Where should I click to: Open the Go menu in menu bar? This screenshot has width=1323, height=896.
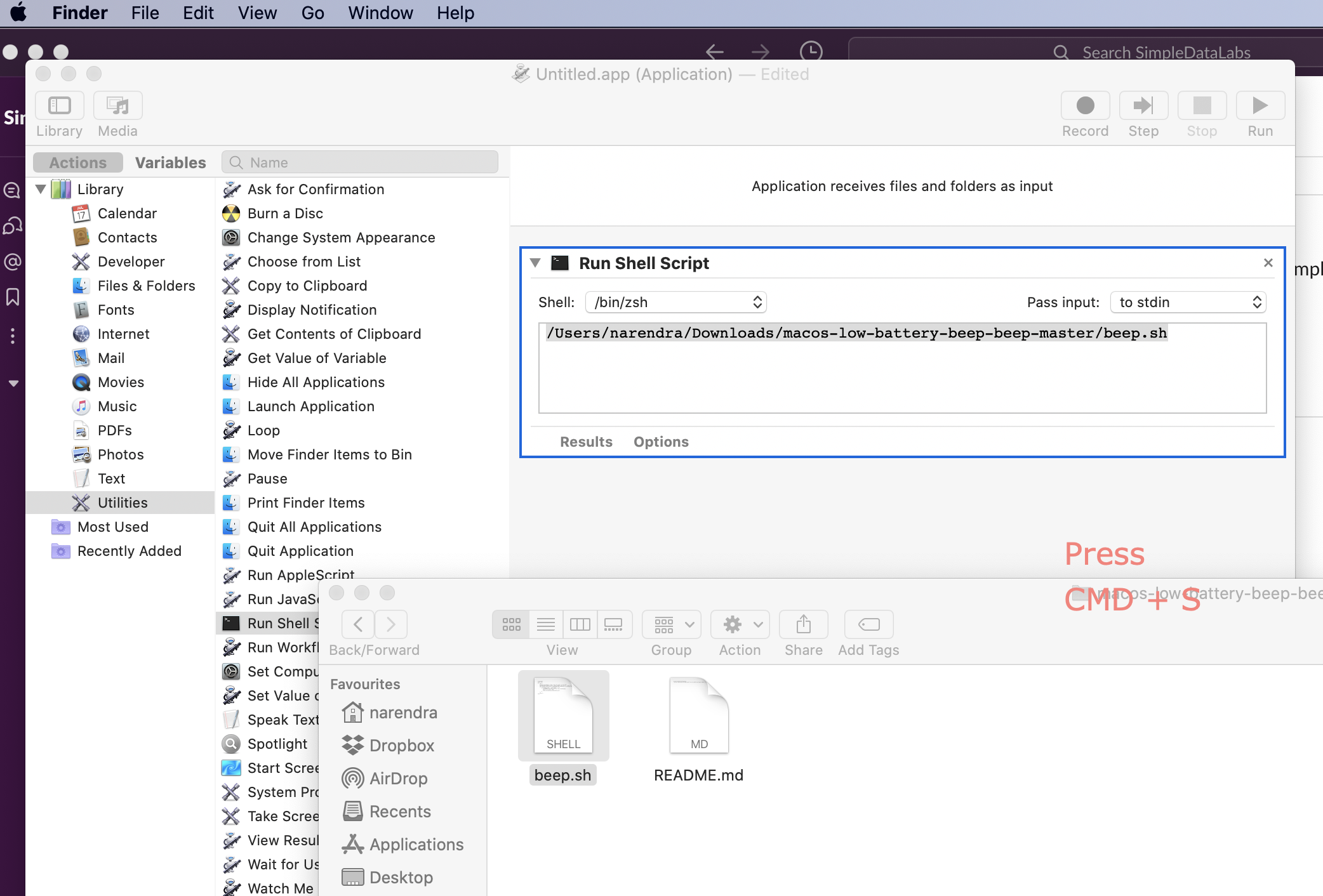click(312, 13)
